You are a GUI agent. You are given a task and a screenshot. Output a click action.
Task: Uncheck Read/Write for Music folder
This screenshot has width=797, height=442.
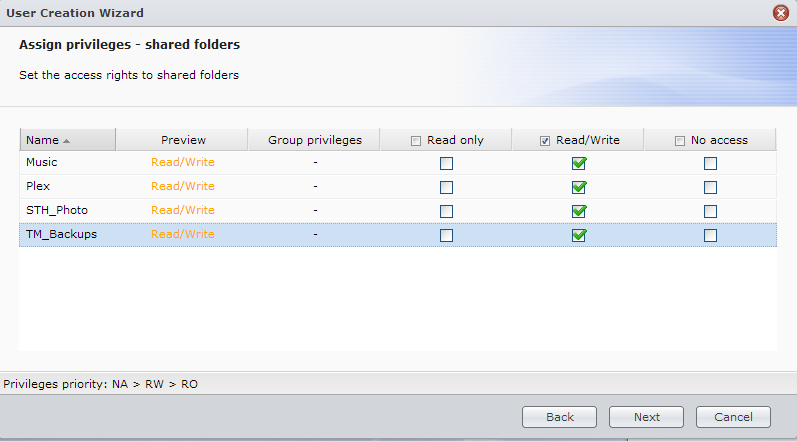[x=578, y=163]
